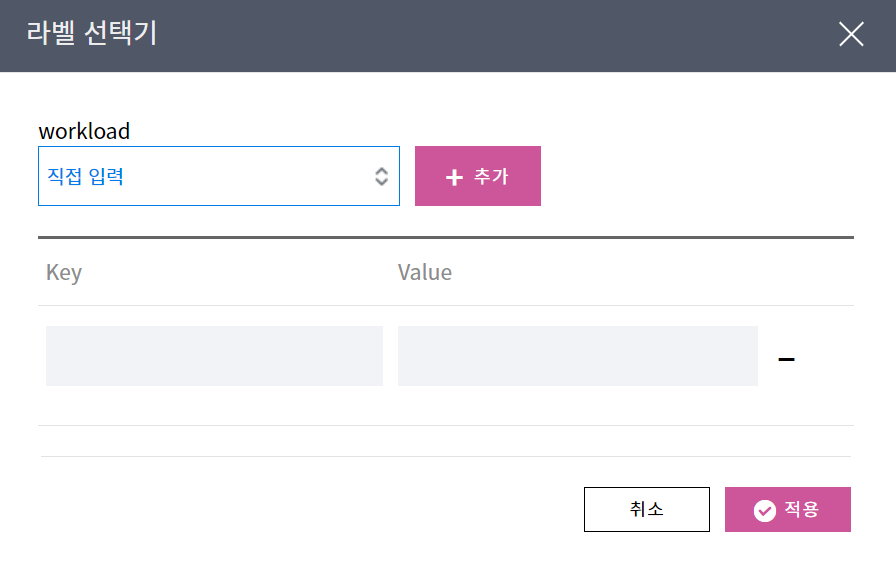Viewport: 896px width, 574px height.
Task: Click the Value column header
Action: (425, 272)
